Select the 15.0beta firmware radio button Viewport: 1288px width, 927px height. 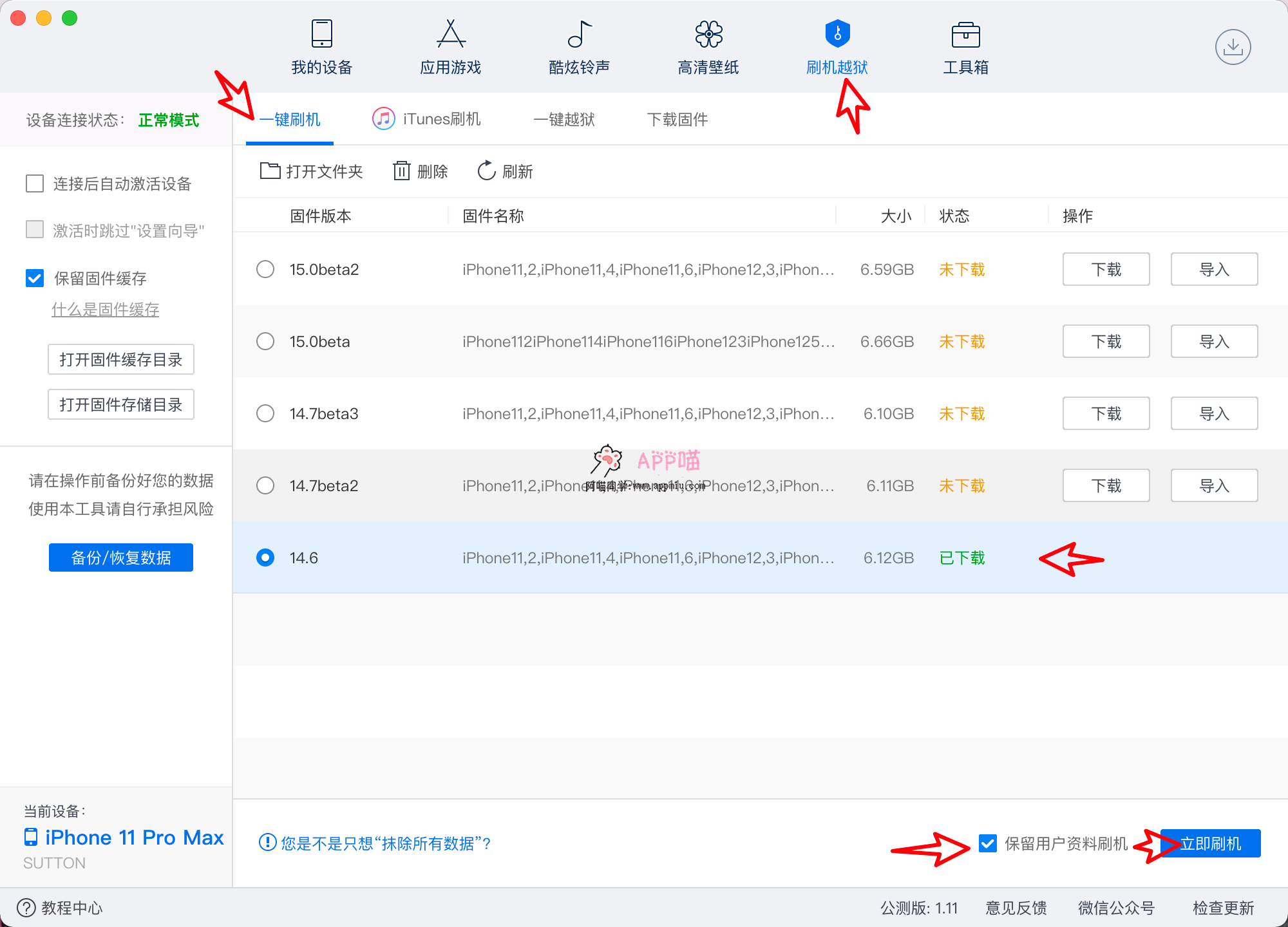point(265,341)
